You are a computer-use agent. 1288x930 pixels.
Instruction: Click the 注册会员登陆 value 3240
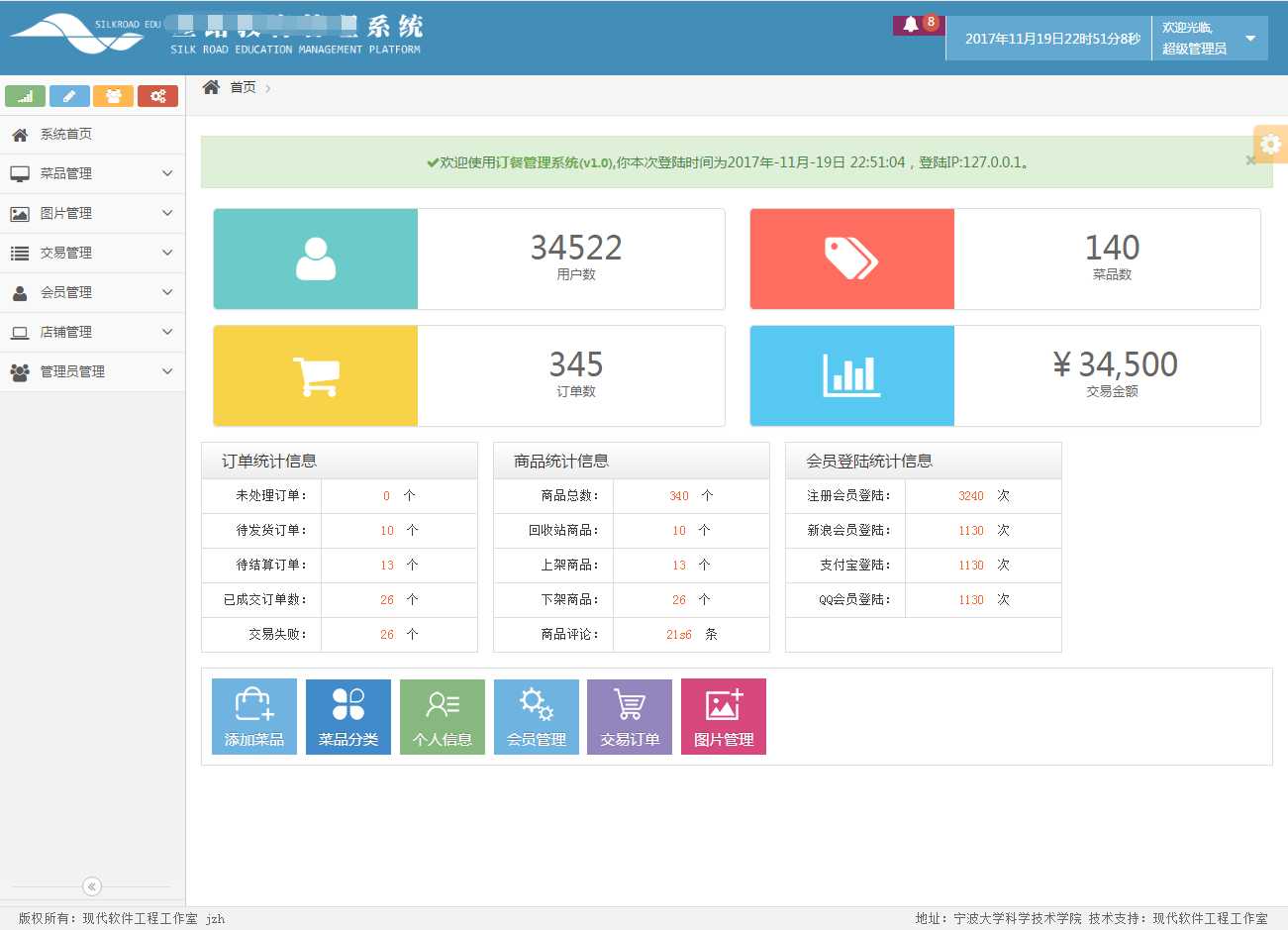point(971,496)
